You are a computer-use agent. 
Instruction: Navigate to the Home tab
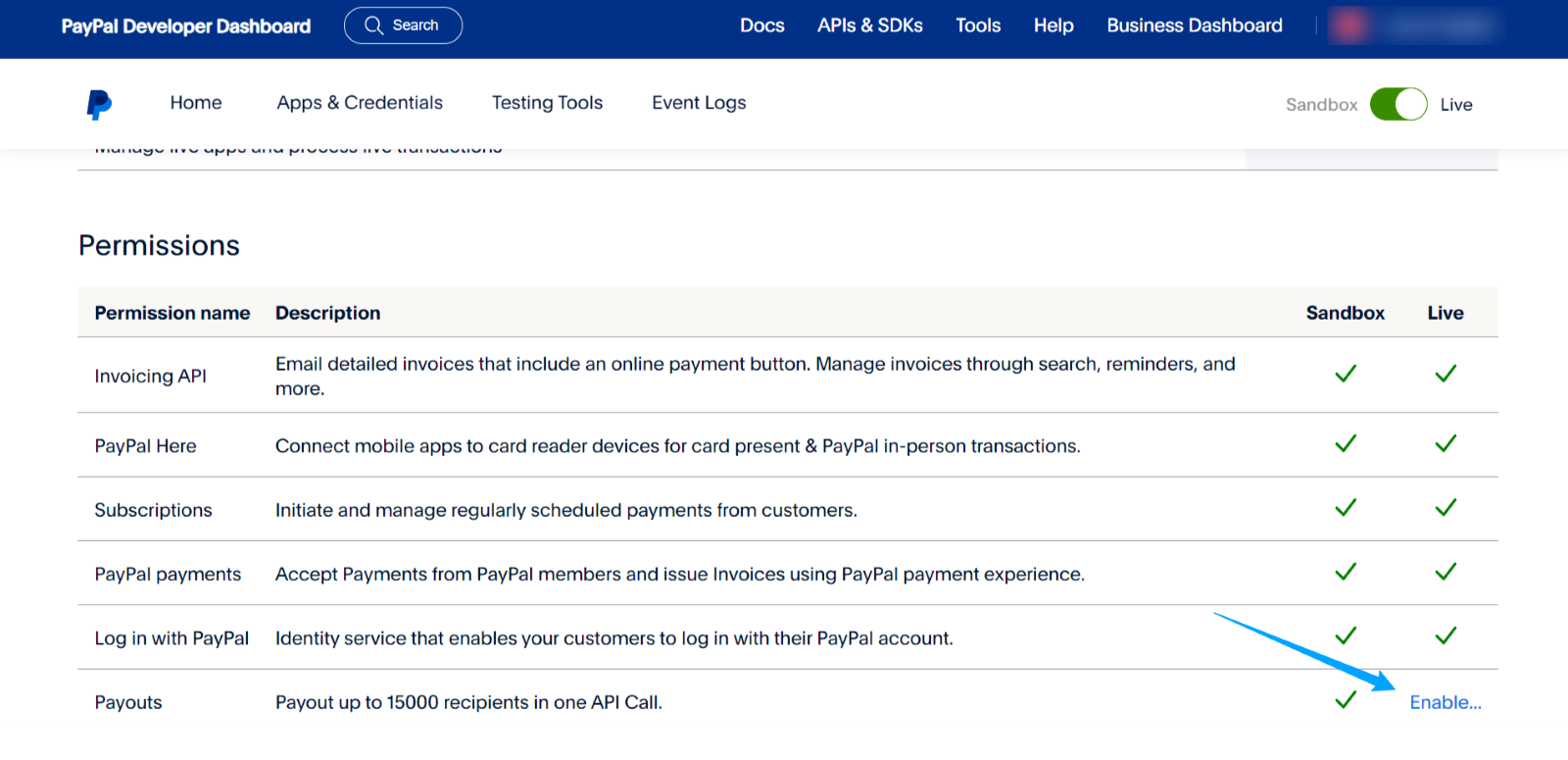coord(196,103)
